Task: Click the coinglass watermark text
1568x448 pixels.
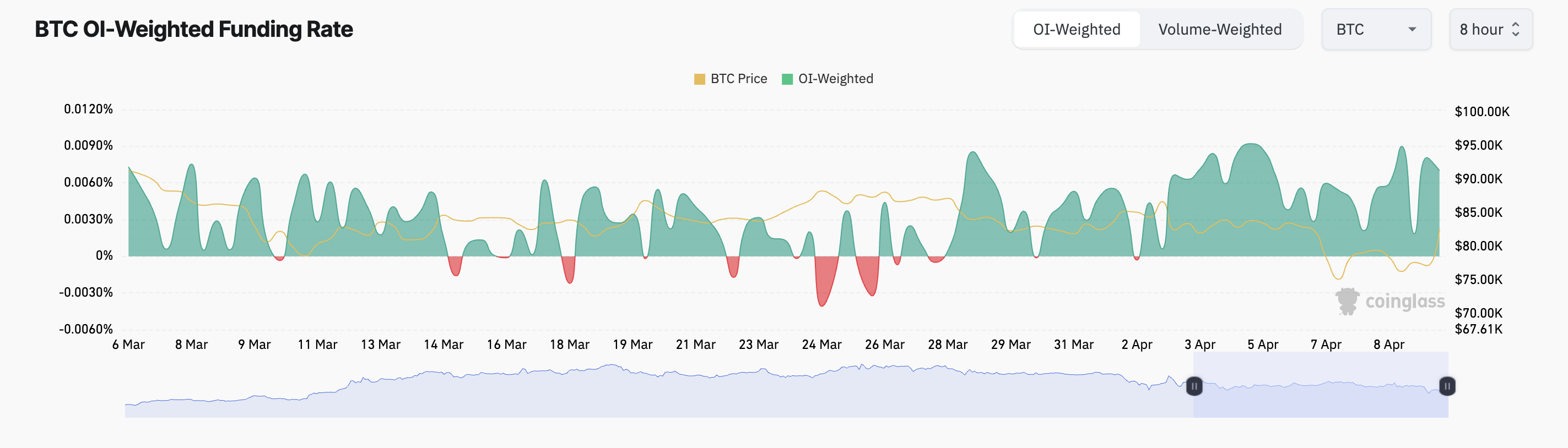Action: (1404, 302)
